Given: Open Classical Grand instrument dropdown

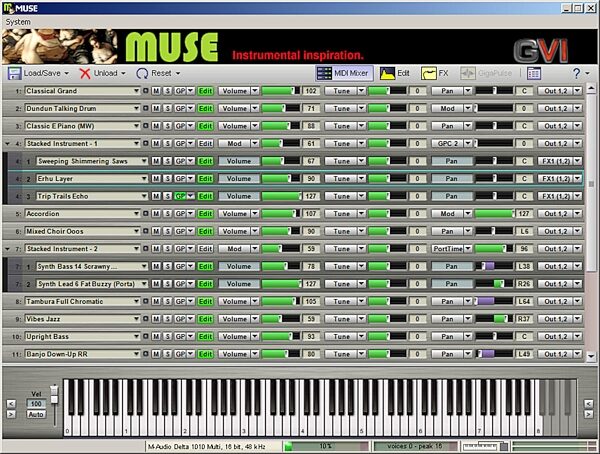Looking at the screenshot, I should [136, 91].
